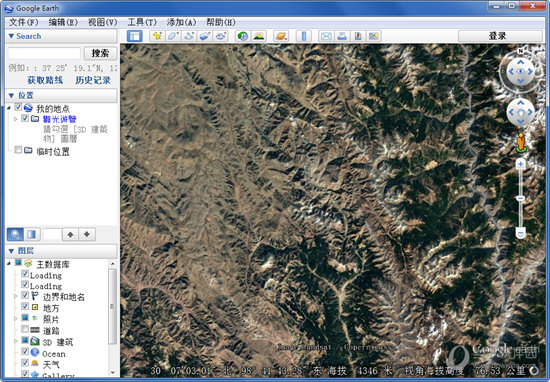Uncheck the Ocean layer checkbox
Screen dimensions: 550x382
[x=25, y=351]
